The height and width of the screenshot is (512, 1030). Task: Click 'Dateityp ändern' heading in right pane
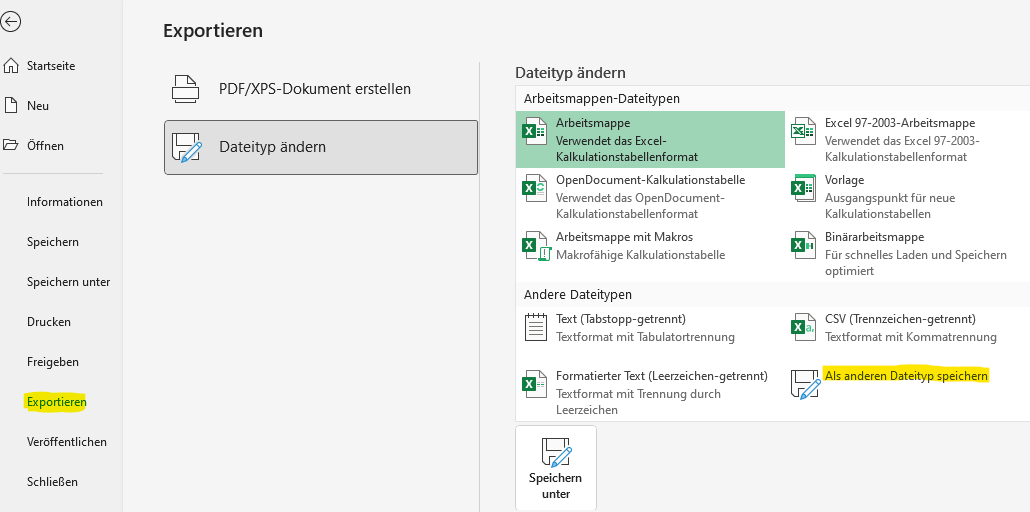[x=570, y=72]
